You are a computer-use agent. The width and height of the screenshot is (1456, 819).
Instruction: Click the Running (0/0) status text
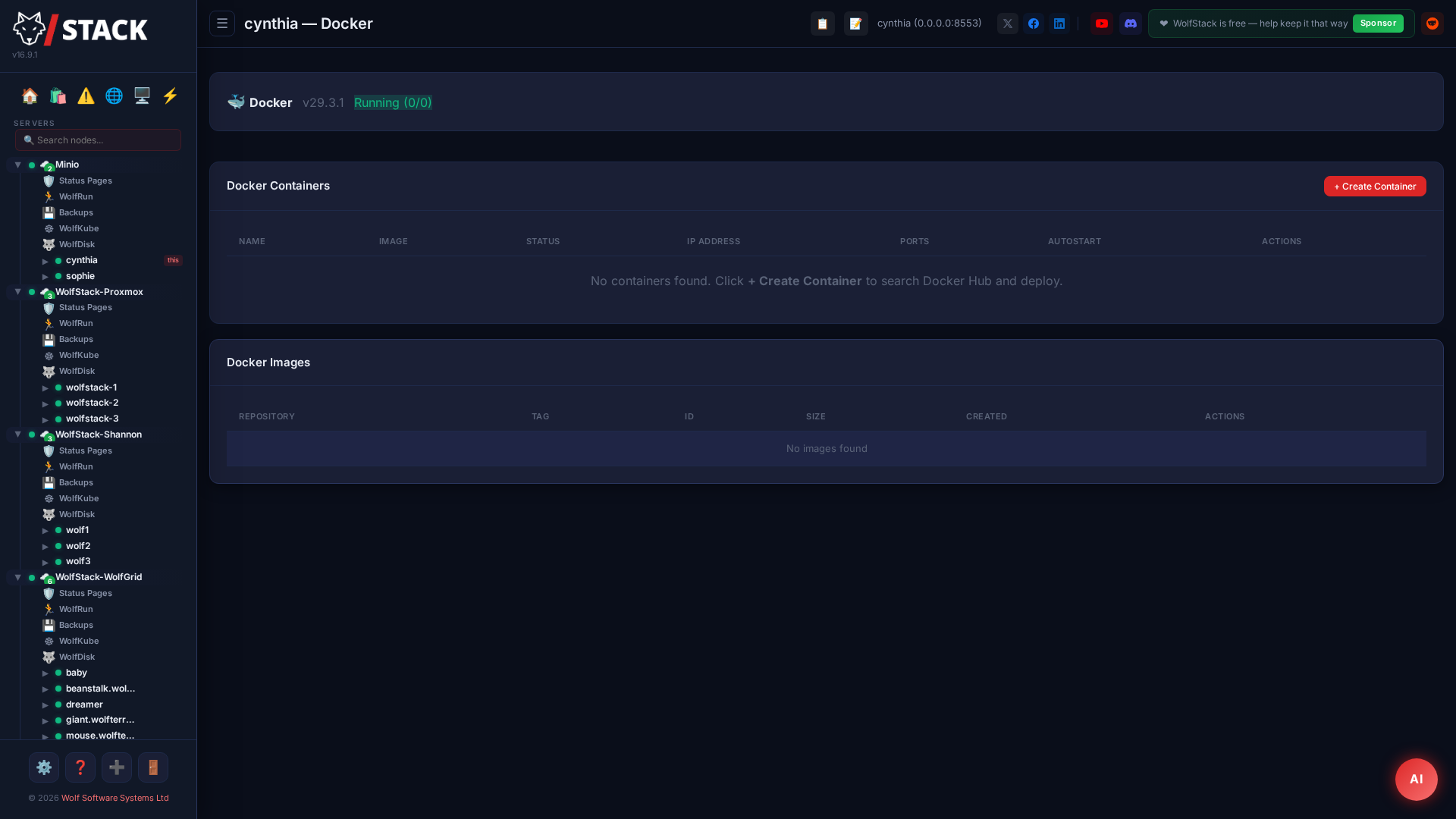[x=393, y=102]
